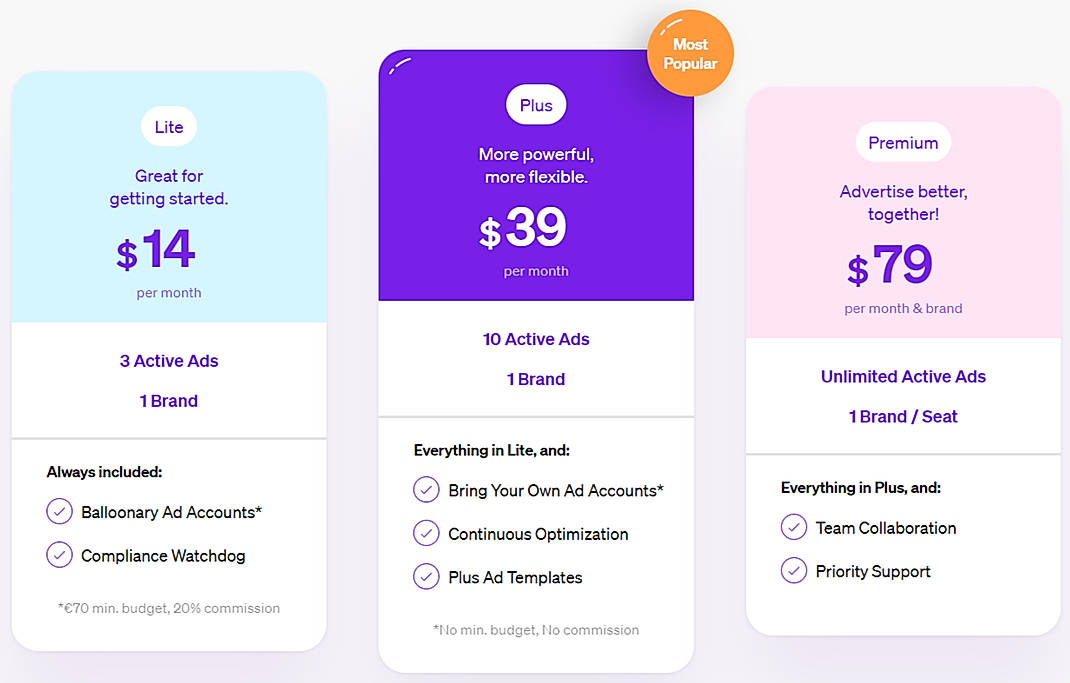
Task: Select the Lite plan badge
Action: (168, 126)
